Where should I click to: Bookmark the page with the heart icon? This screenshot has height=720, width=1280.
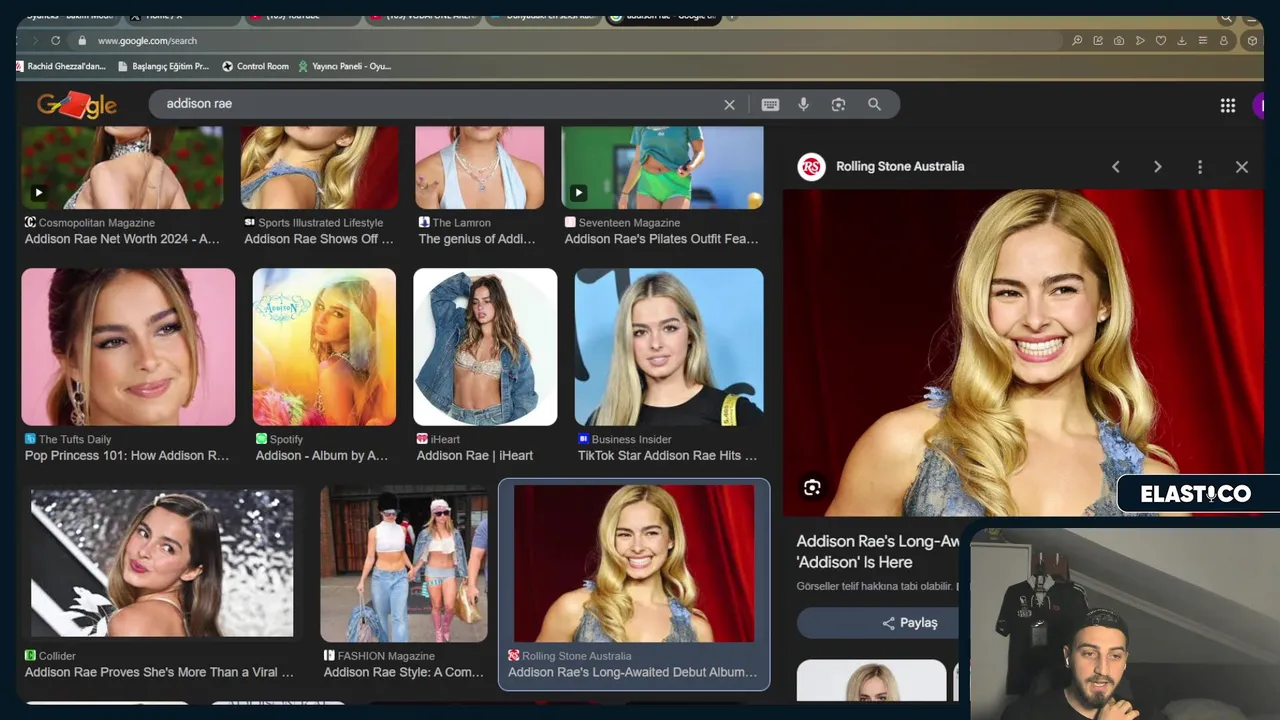click(x=1161, y=41)
